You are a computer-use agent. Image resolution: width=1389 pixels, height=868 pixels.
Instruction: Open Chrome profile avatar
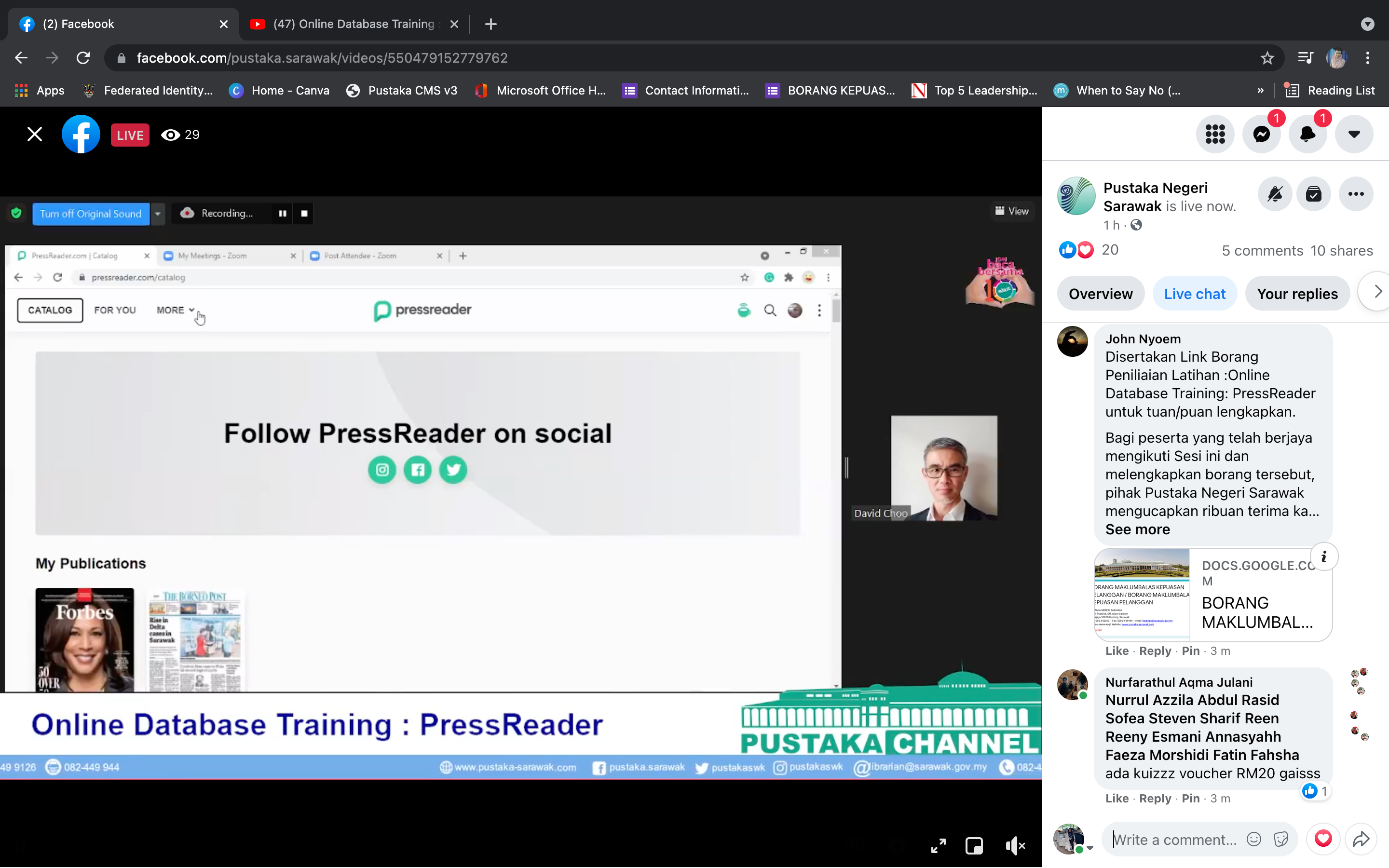coord(1336,58)
